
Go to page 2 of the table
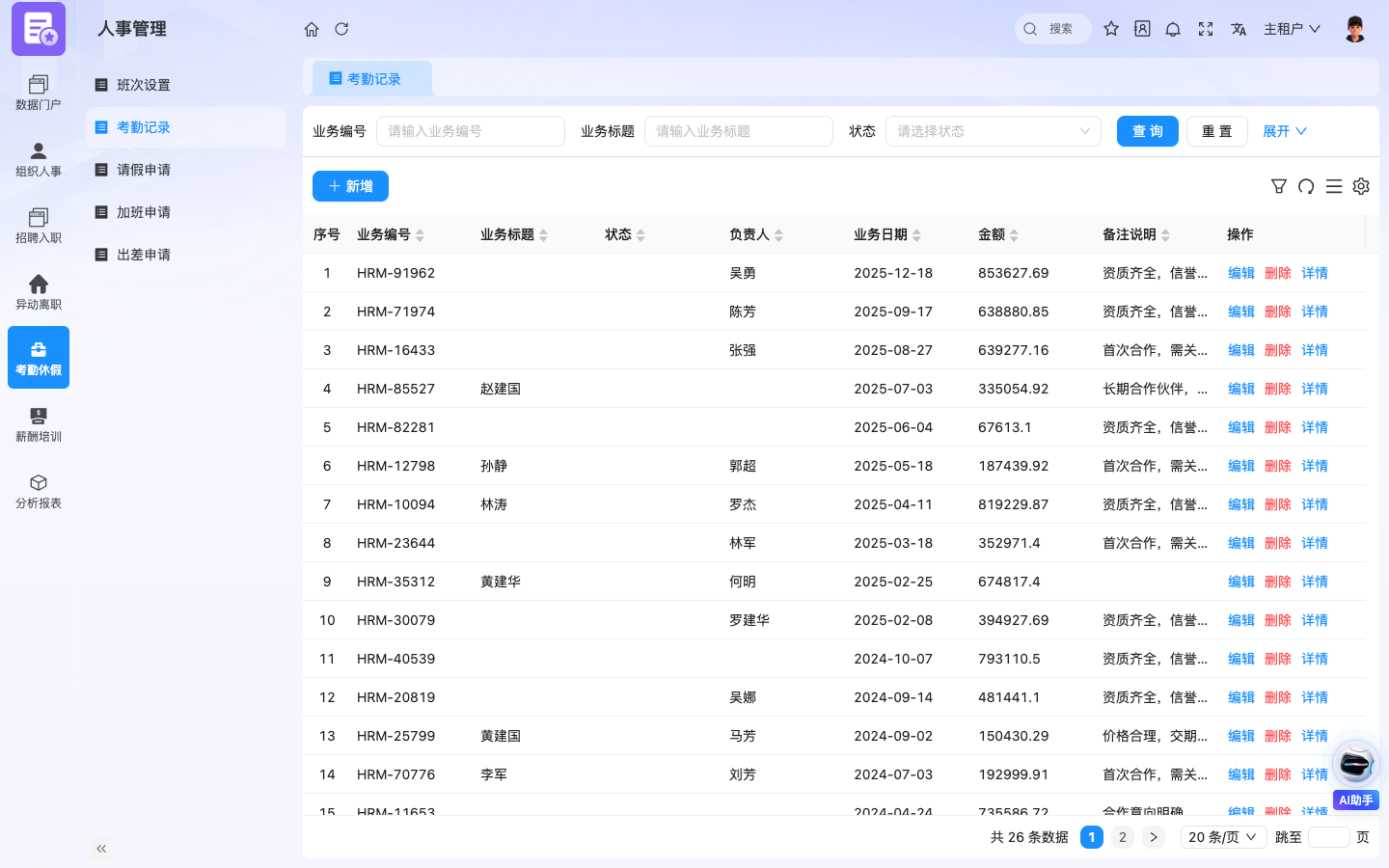1123,837
